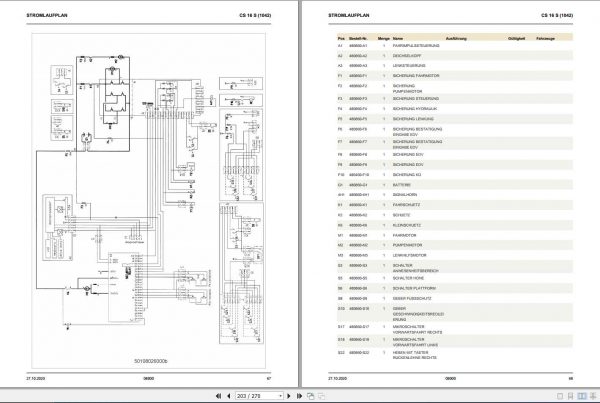Viewport: 600px width, 403px height.
Task: Go to the next page
Action: point(289,396)
